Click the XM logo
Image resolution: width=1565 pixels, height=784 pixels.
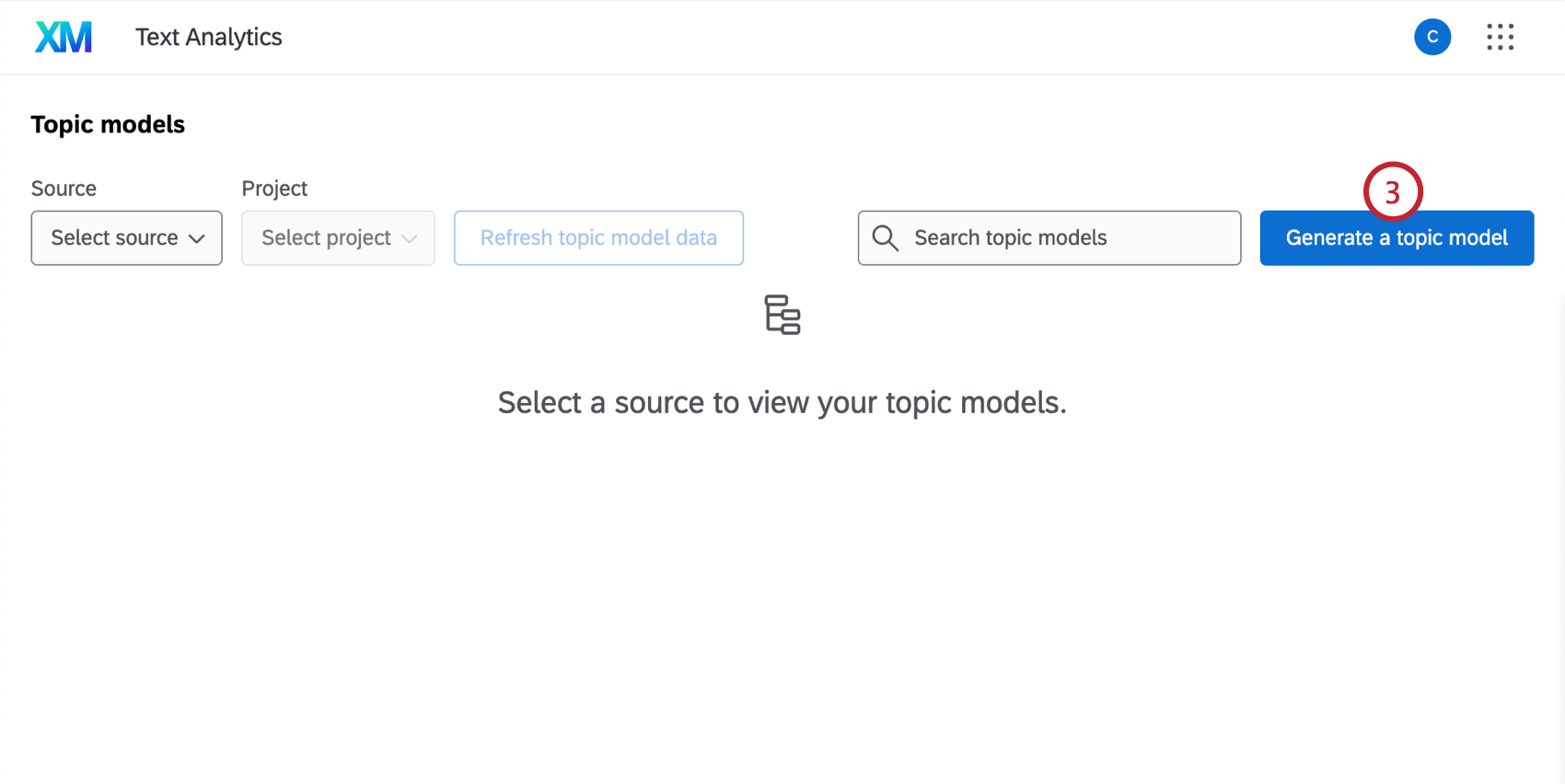pyautogui.click(x=64, y=37)
